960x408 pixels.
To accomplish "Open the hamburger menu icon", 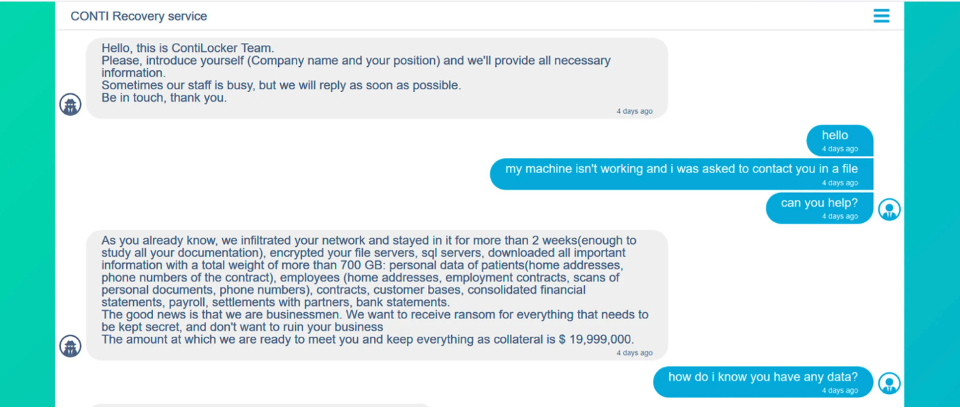I will [x=881, y=16].
